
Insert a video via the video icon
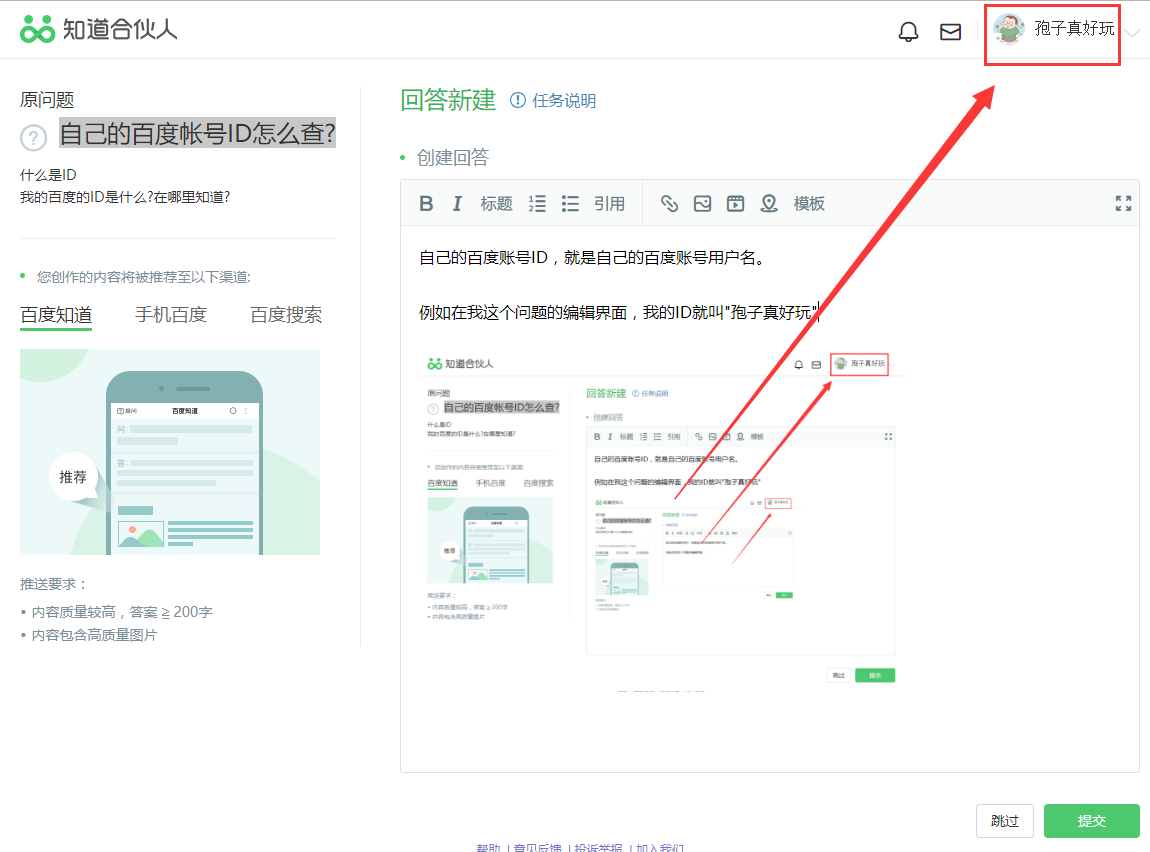735,204
